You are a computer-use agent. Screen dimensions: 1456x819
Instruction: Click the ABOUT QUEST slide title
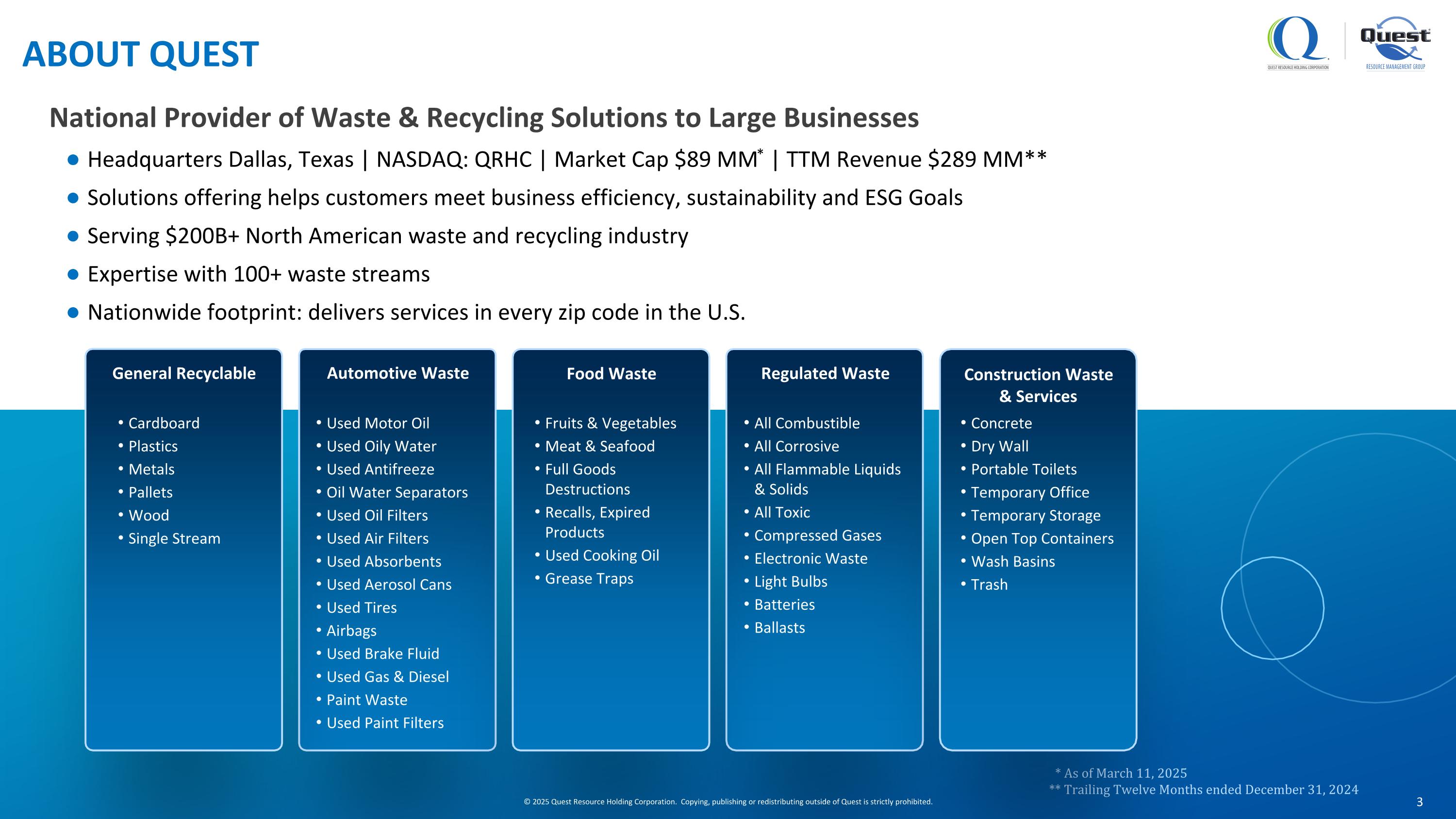(x=140, y=54)
